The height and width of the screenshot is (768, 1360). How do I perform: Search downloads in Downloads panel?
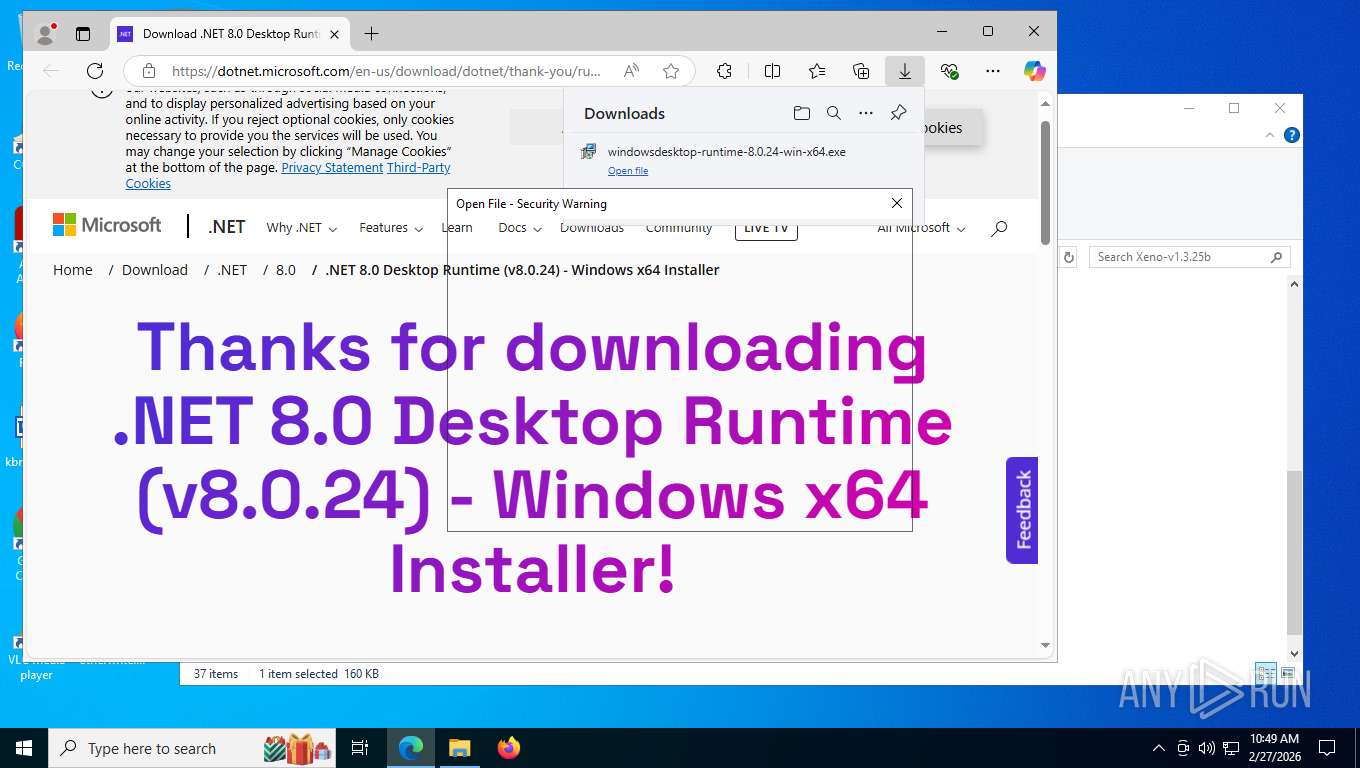click(834, 113)
